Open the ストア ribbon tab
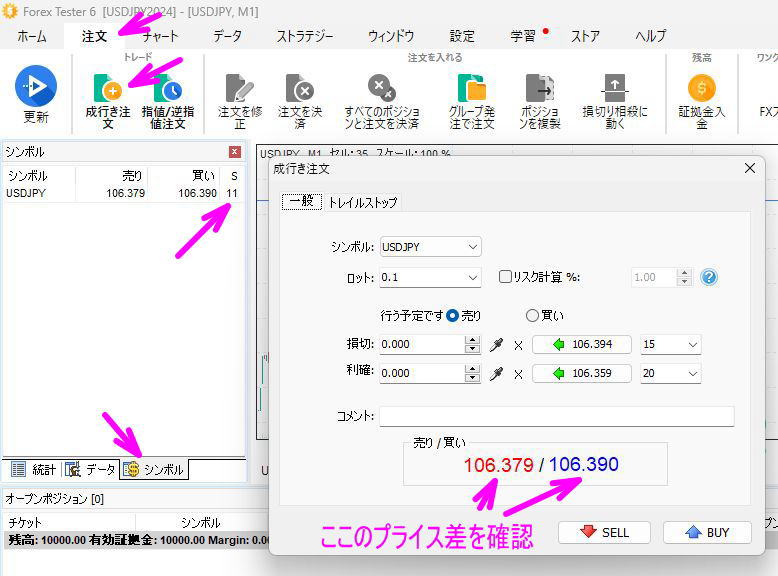This screenshot has height=576, width=778. (585, 36)
